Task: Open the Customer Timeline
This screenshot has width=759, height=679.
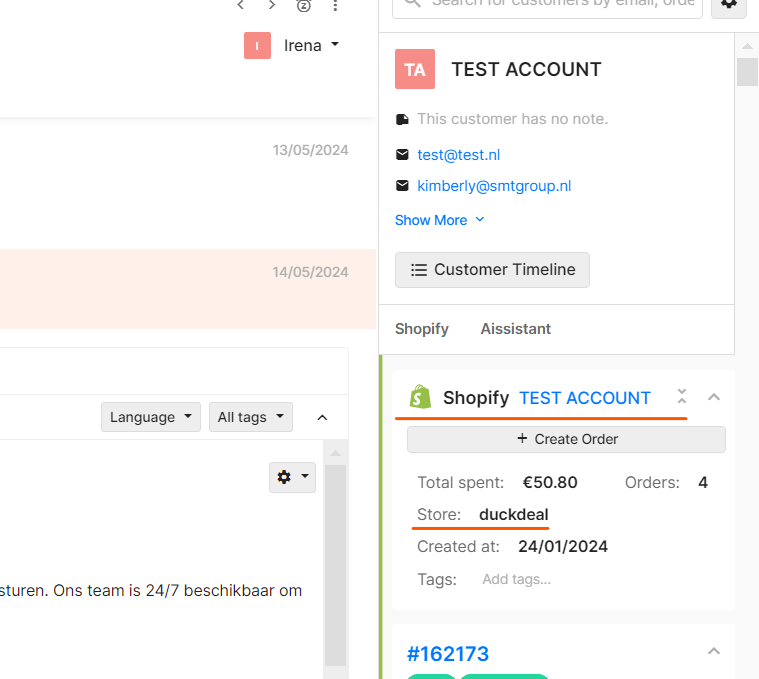Action: coord(492,270)
